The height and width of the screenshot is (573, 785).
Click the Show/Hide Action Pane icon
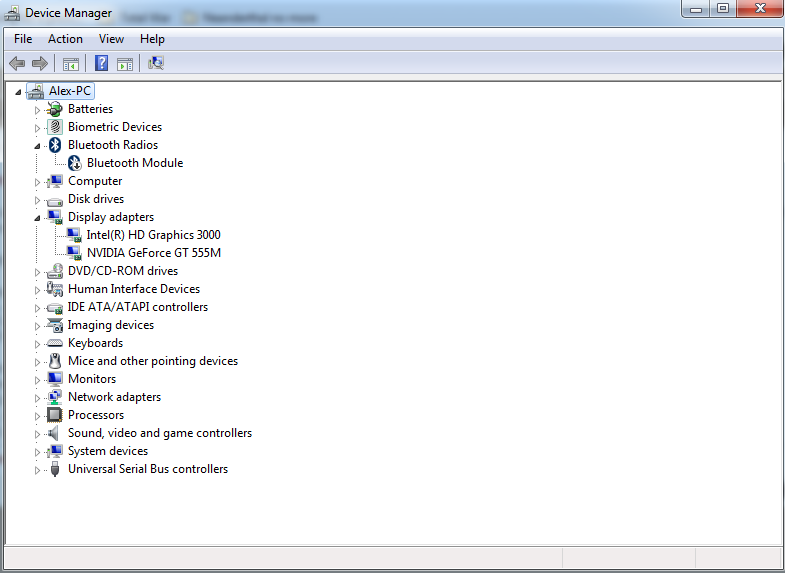tap(125, 64)
